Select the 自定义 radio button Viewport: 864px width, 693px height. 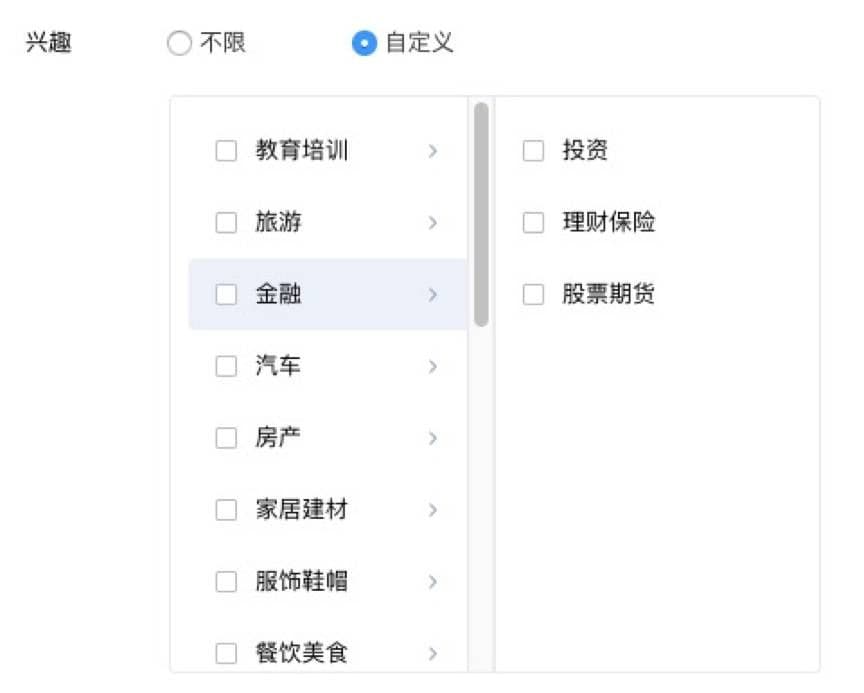pyautogui.click(x=363, y=43)
